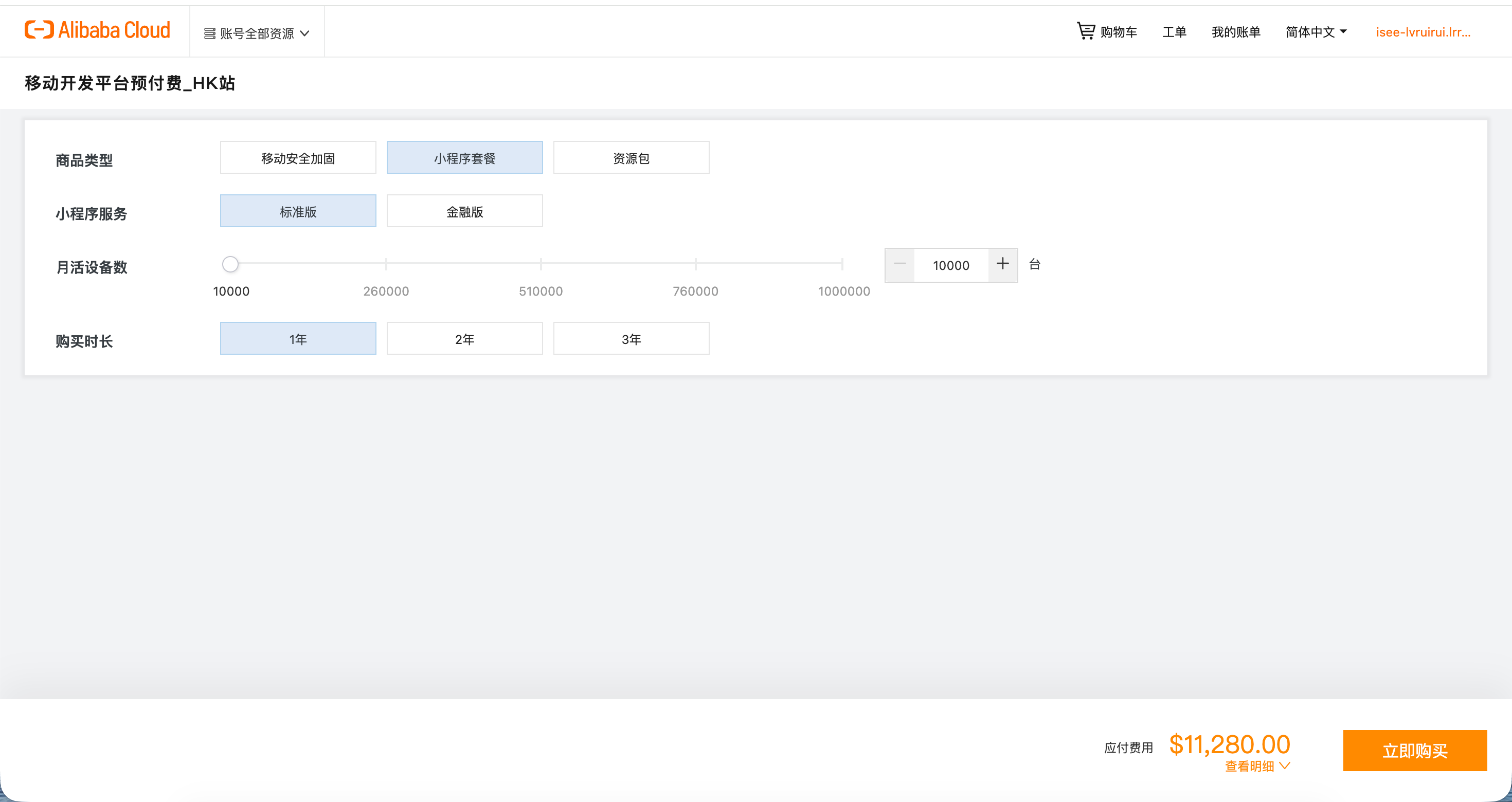Image resolution: width=1512 pixels, height=802 pixels.
Task: Set purchase duration to 3年
Action: click(631, 338)
